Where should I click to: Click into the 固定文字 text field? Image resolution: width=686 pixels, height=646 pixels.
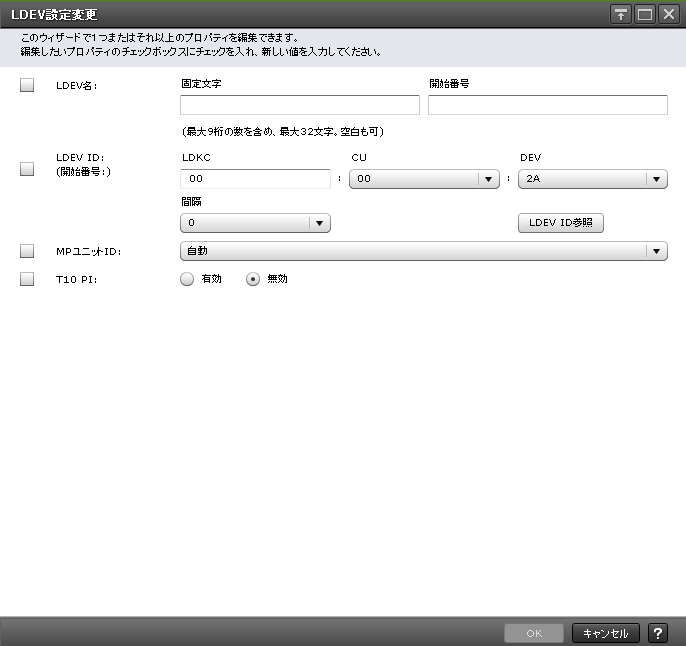[x=299, y=106]
